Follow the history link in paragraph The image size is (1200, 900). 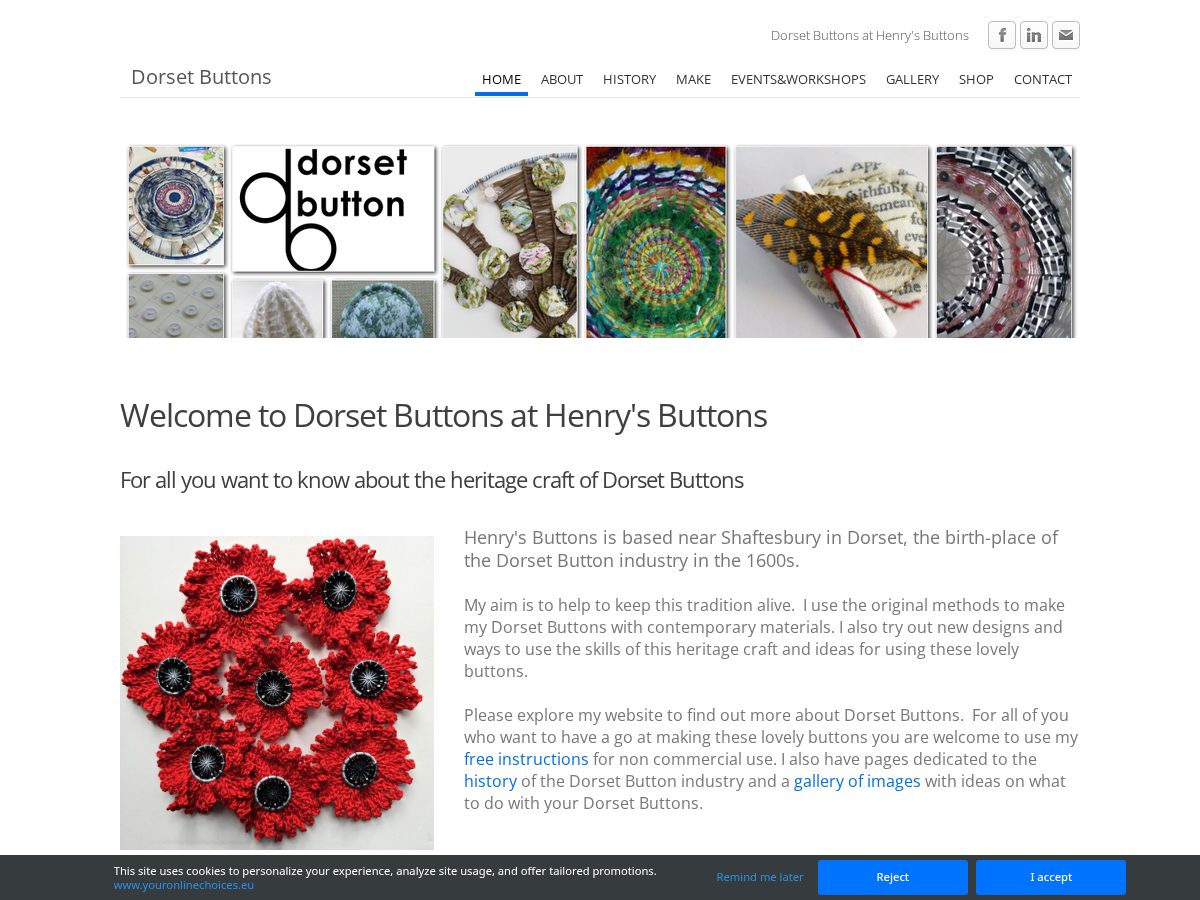[x=490, y=781]
